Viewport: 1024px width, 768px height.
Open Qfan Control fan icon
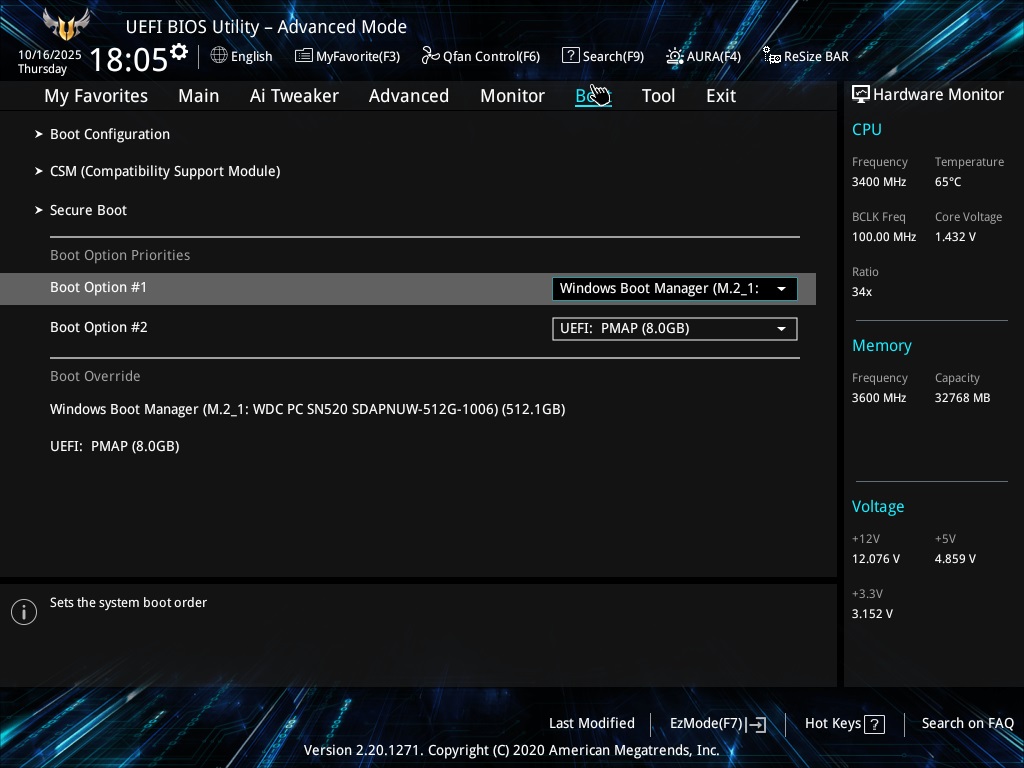pos(430,56)
